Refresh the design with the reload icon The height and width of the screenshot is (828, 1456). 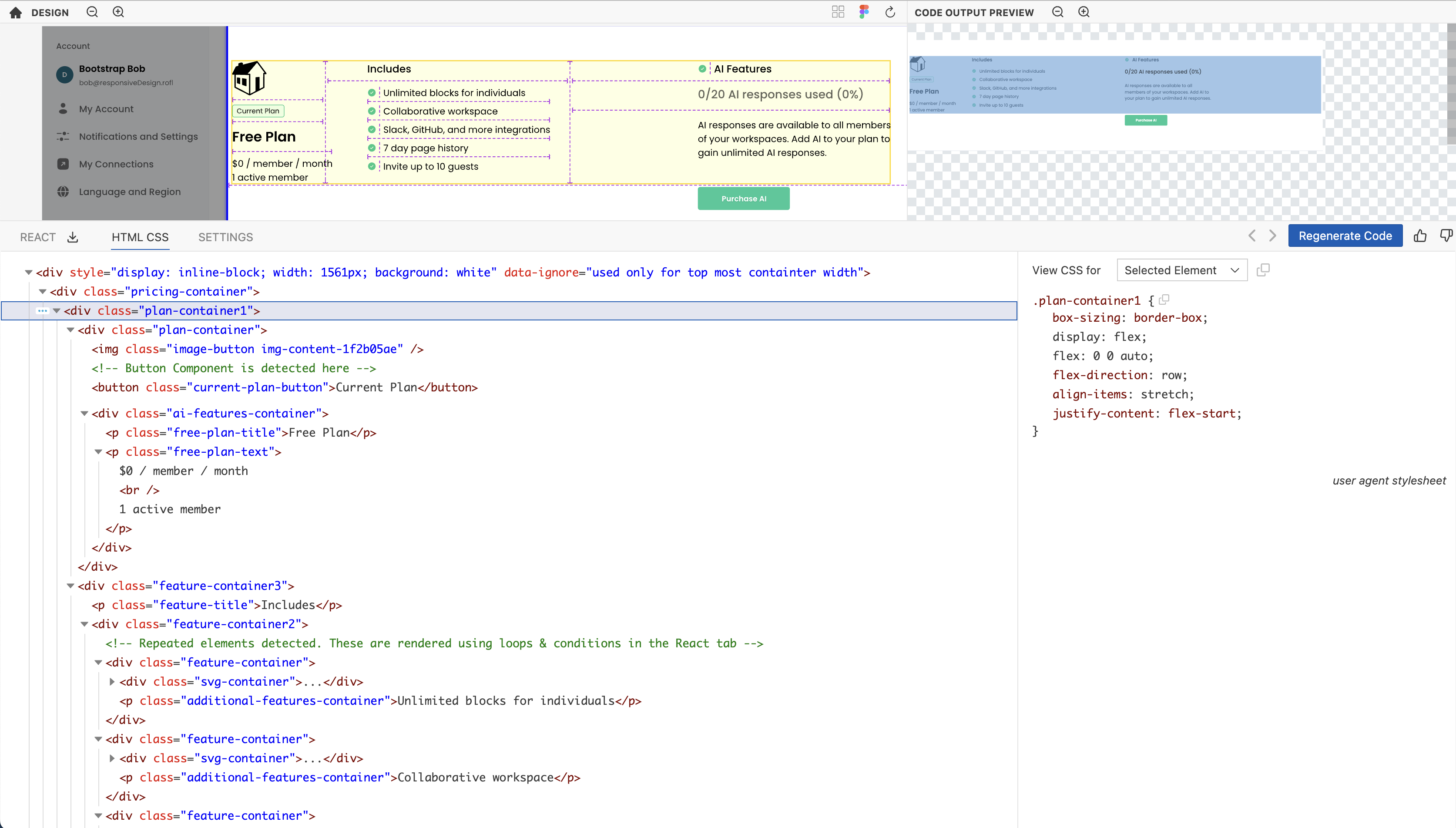point(890,12)
